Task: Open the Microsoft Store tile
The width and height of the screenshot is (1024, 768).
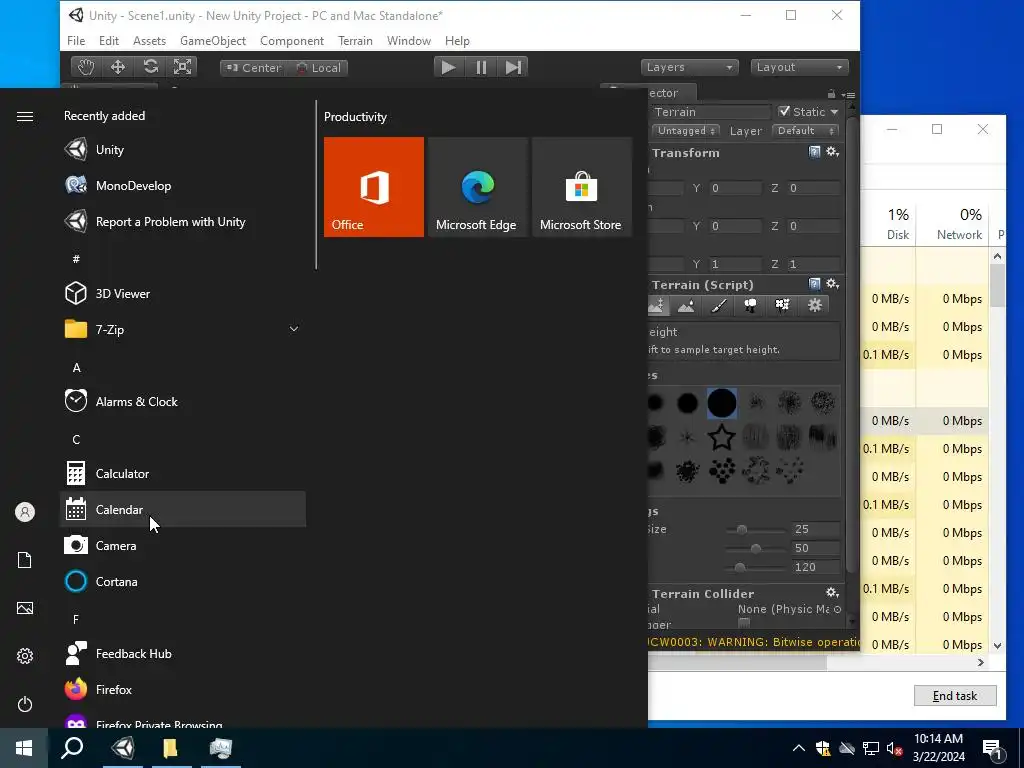Action: point(581,187)
